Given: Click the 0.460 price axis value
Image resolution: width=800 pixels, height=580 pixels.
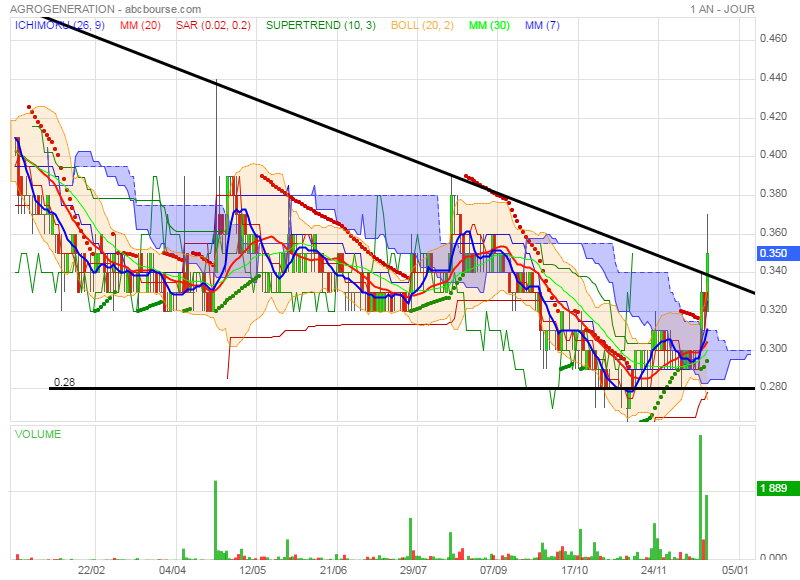Looking at the screenshot, I should [773, 39].
